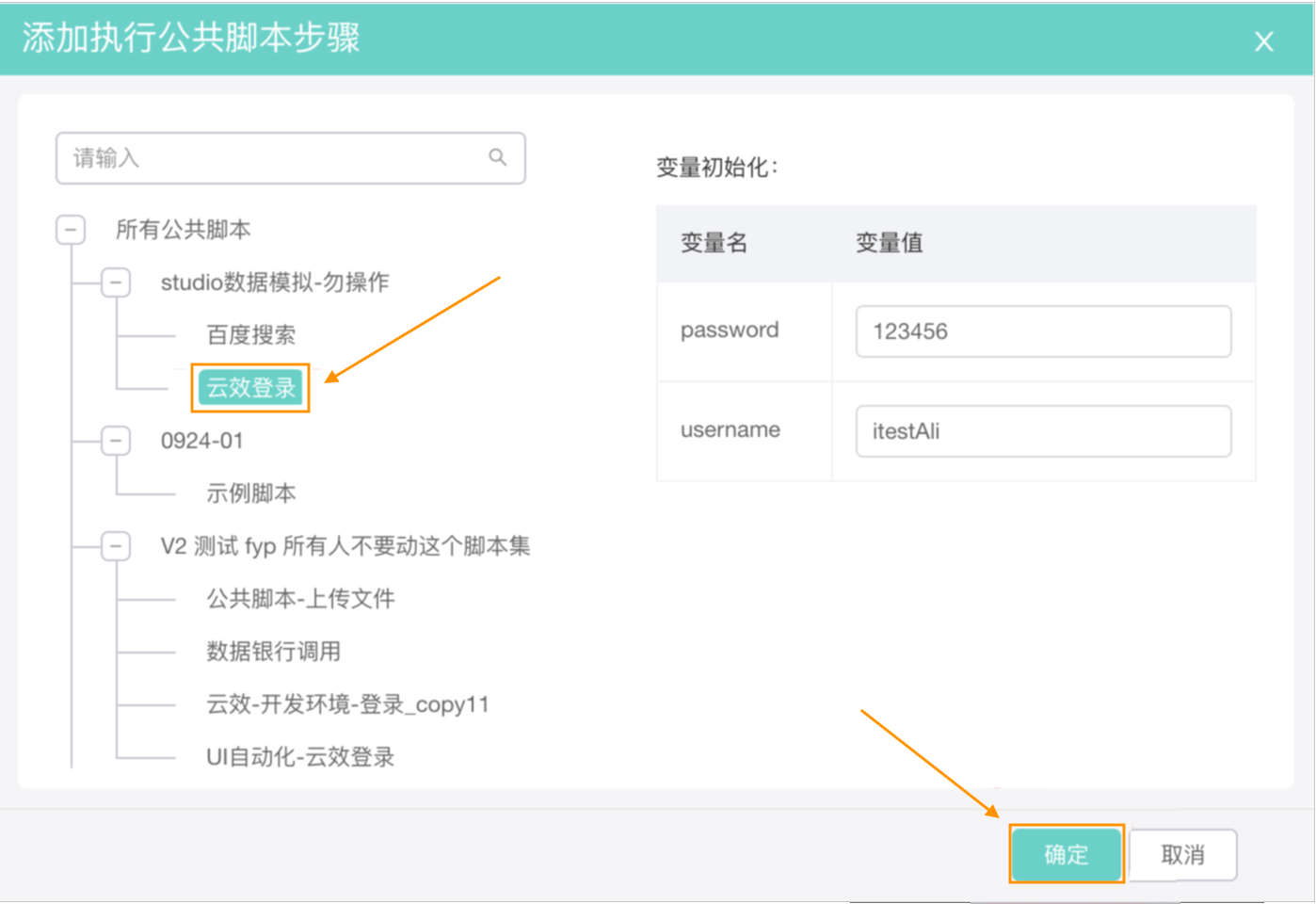Image resolution: width=1316 pixels, height=904 pixels.
Task: Click the 变量值 column header
Action: point(889,243)
